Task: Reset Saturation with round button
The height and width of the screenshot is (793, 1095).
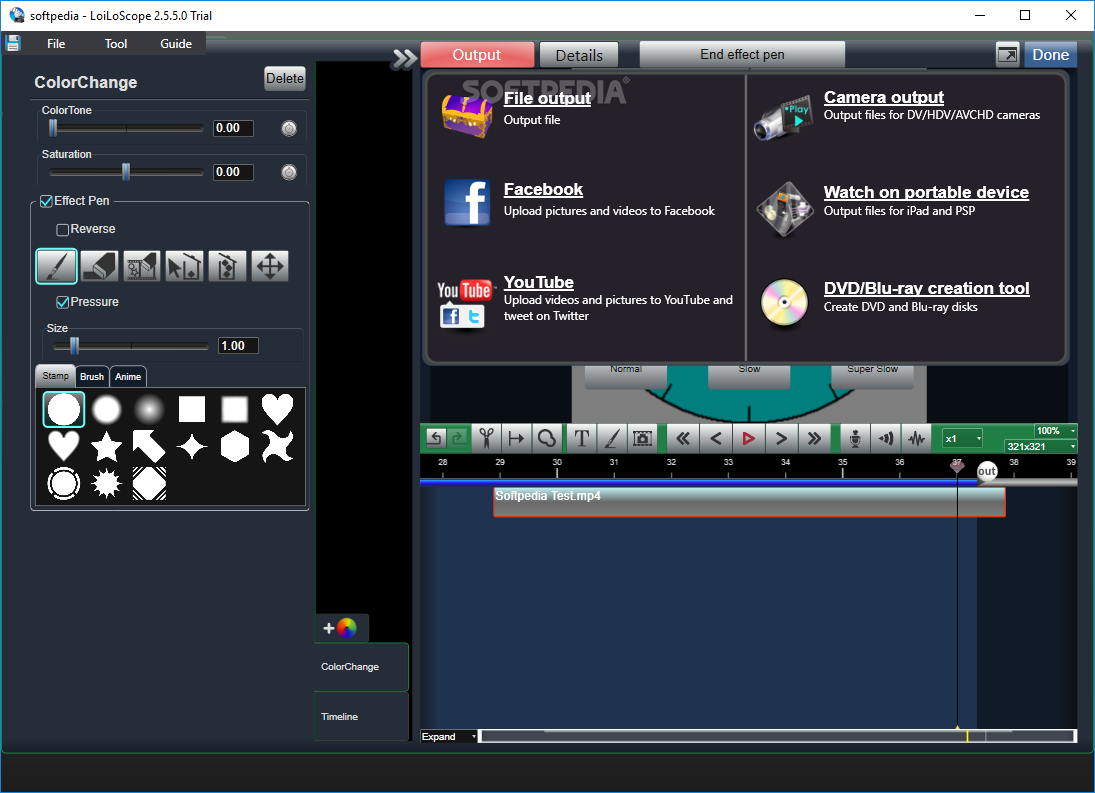Action: [289, 172]
